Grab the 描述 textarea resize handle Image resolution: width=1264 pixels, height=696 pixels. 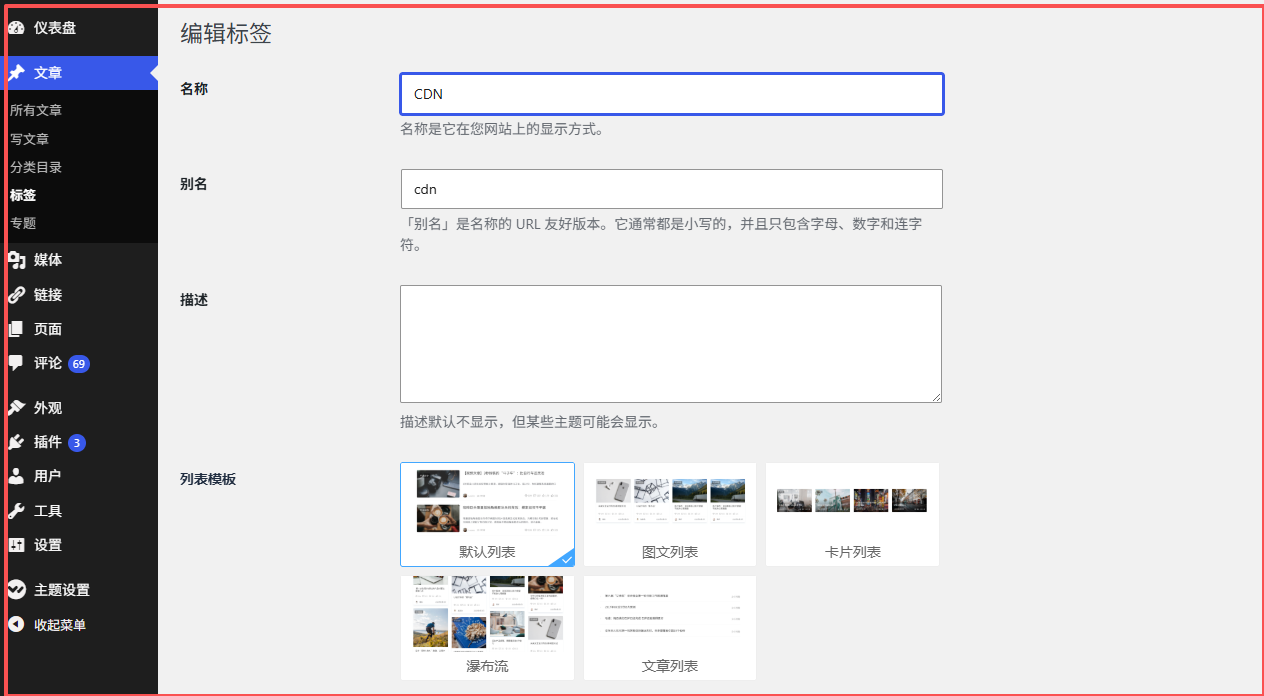coord(936,397)
